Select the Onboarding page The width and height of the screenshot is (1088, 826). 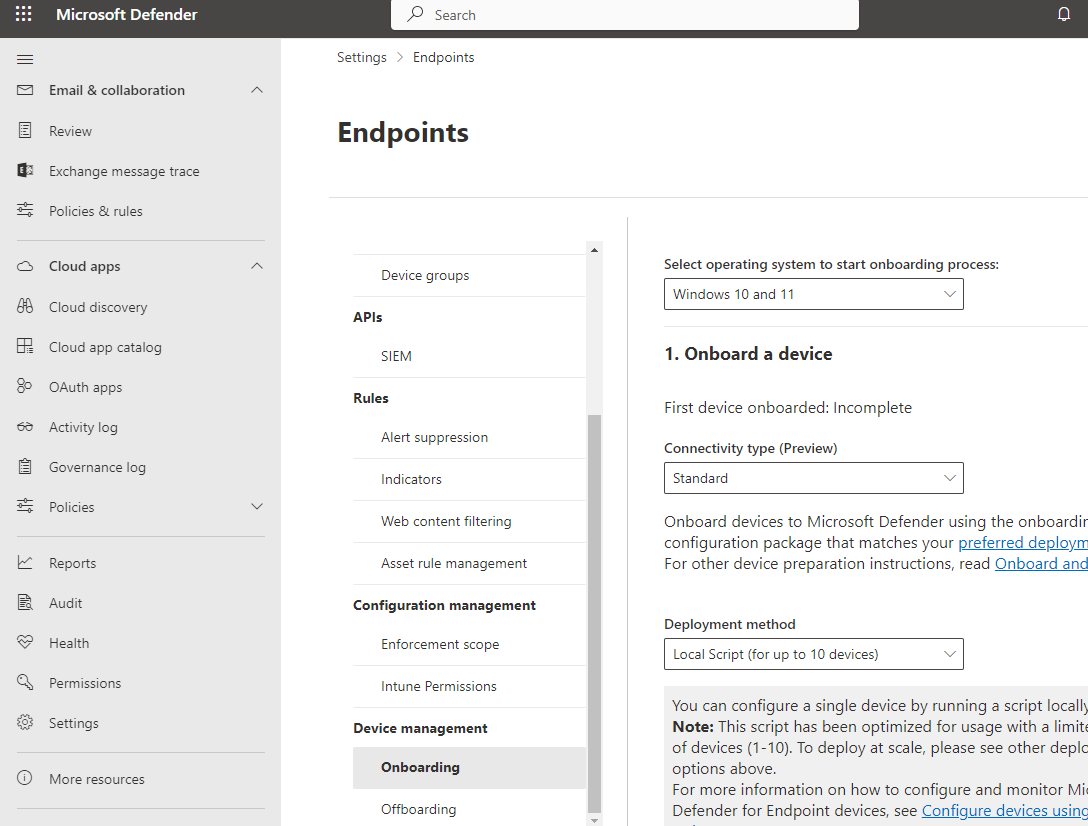click(469, 768)
